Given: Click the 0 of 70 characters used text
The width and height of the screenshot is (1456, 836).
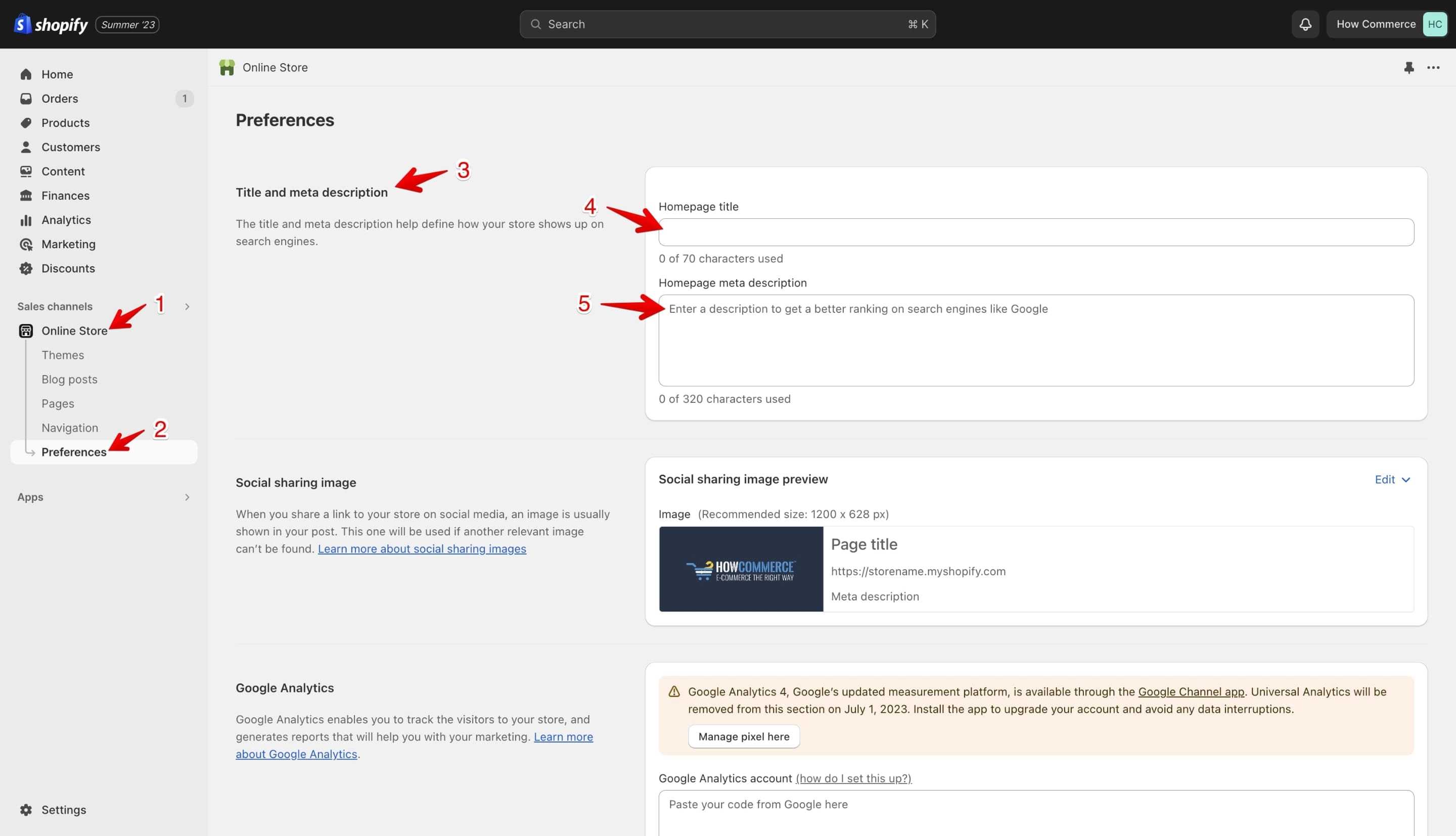Looking at the screenshot, I should pyautogui.click(x=720, y=258).
